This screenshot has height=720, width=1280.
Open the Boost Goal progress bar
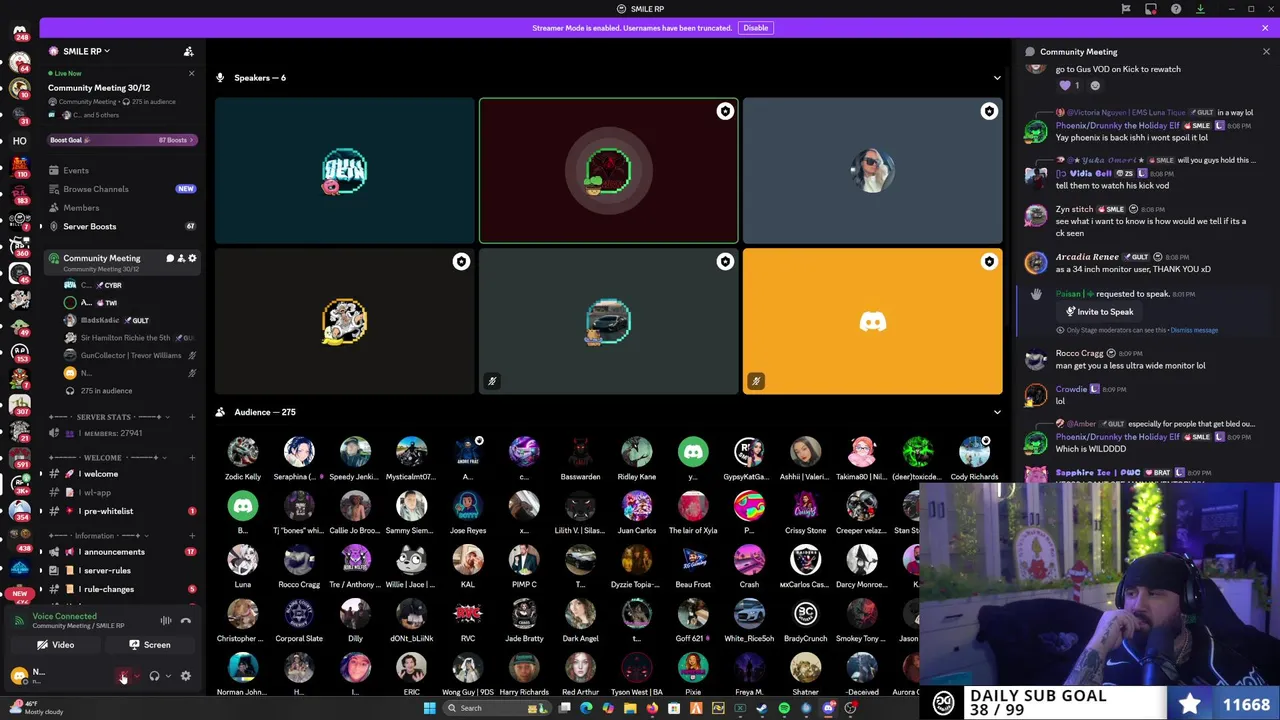pyautogui.click(x=122, y=140)
